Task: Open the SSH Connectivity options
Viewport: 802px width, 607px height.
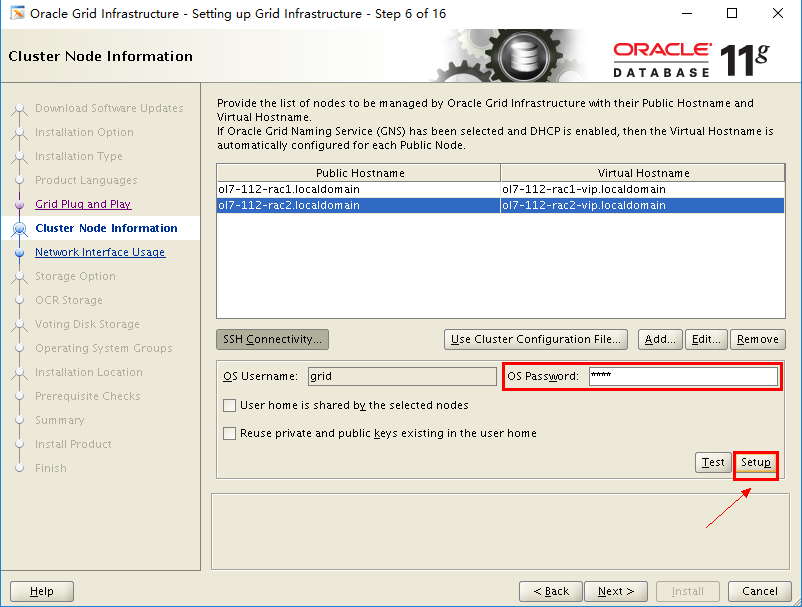Action: (272, 340)
